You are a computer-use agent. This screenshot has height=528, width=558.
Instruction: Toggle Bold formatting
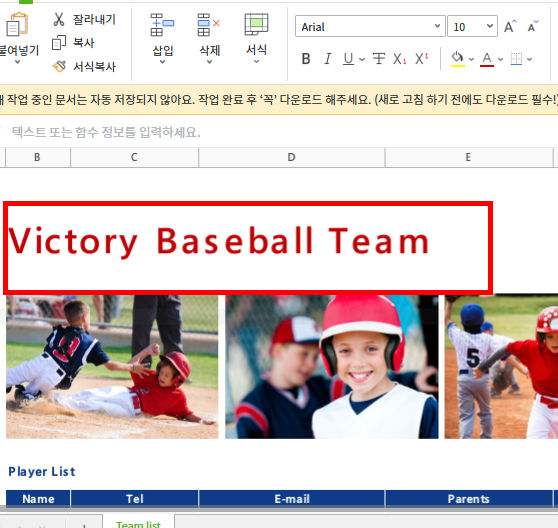[x=306, y=59]
